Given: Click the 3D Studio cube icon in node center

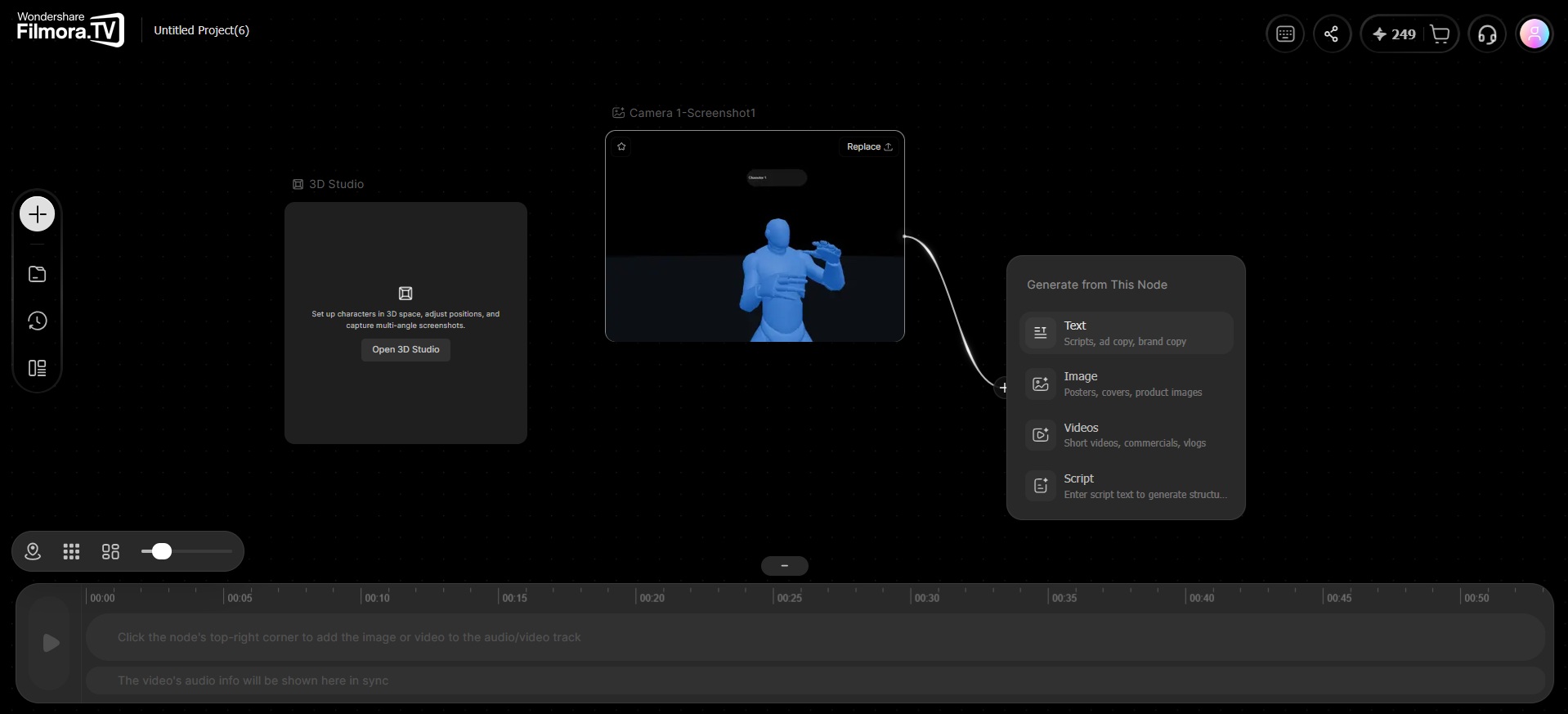Looking at the screenshot, I should click(x=405, y=294).
